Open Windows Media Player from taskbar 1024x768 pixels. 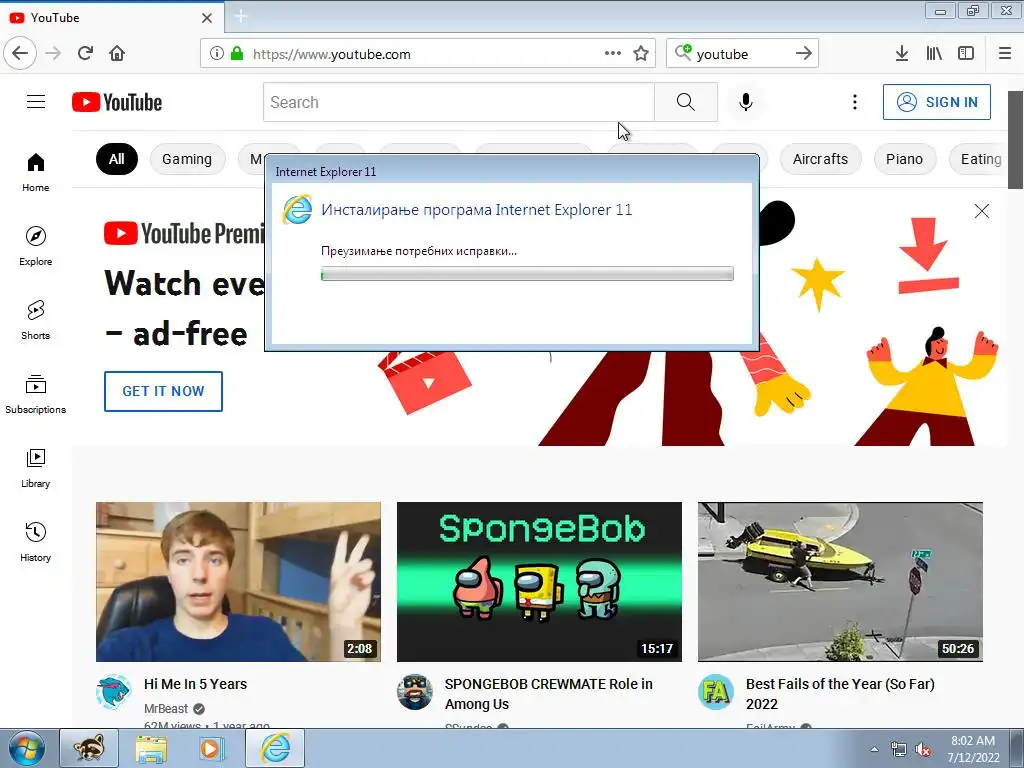pos(212,748)
